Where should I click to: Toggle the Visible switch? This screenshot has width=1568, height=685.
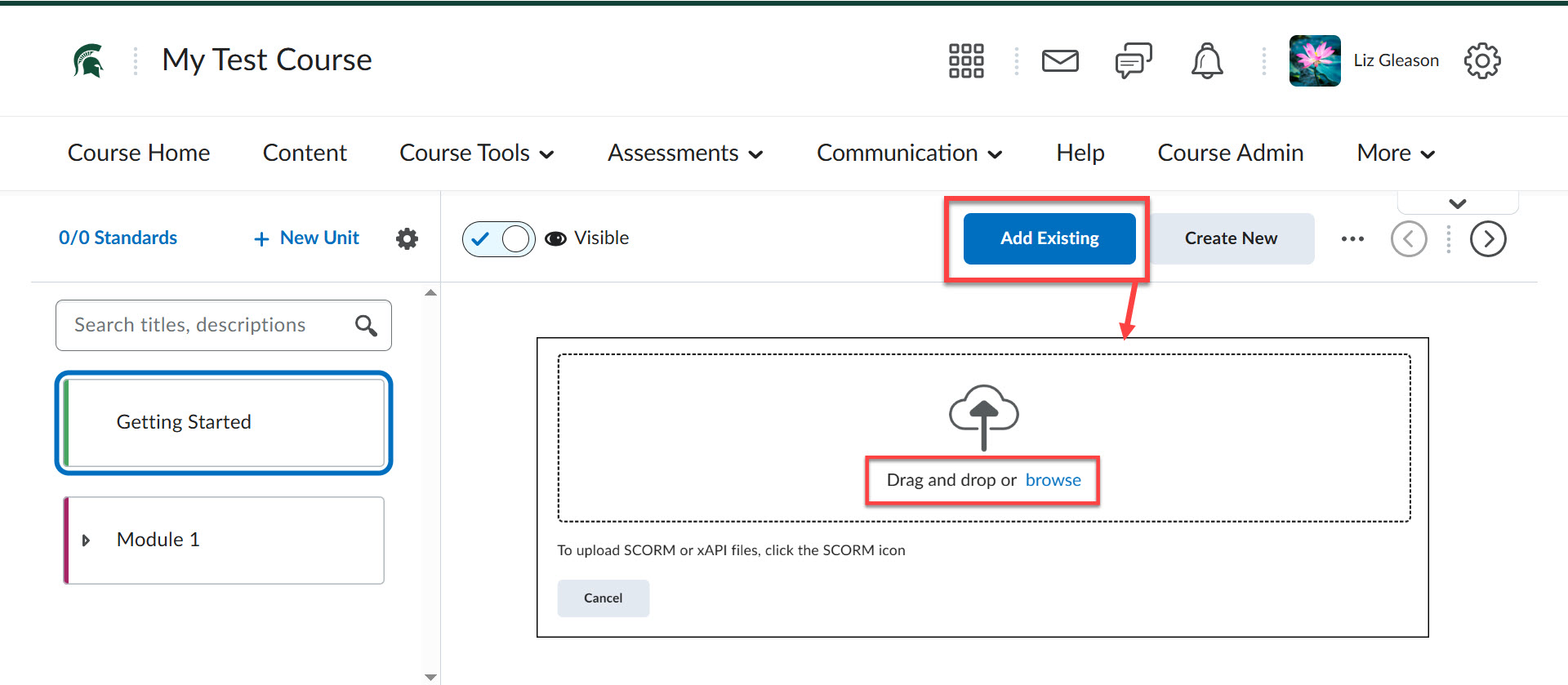tap(498, 239)
